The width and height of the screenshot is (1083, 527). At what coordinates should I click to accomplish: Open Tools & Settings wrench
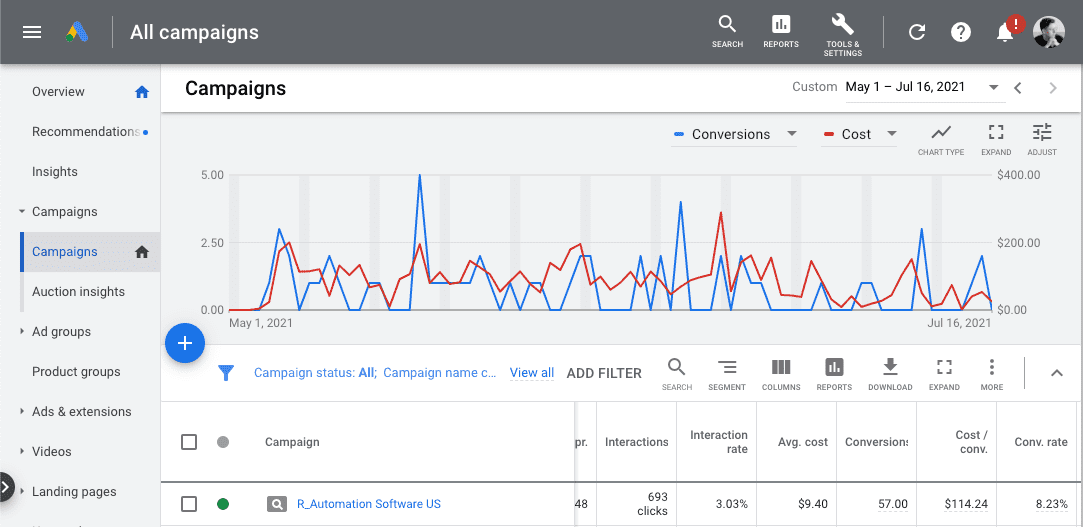click(x=842, y=32)
